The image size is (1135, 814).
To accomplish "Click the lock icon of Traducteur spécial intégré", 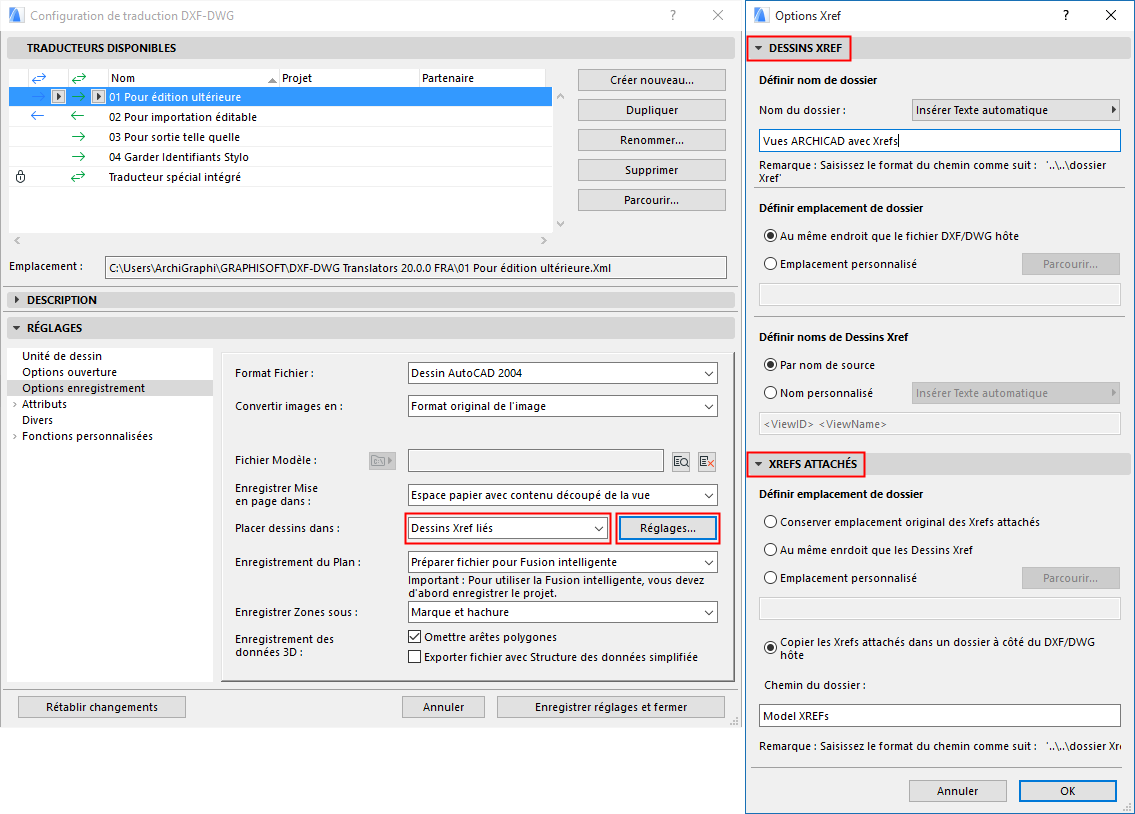I will click(20, 177).
